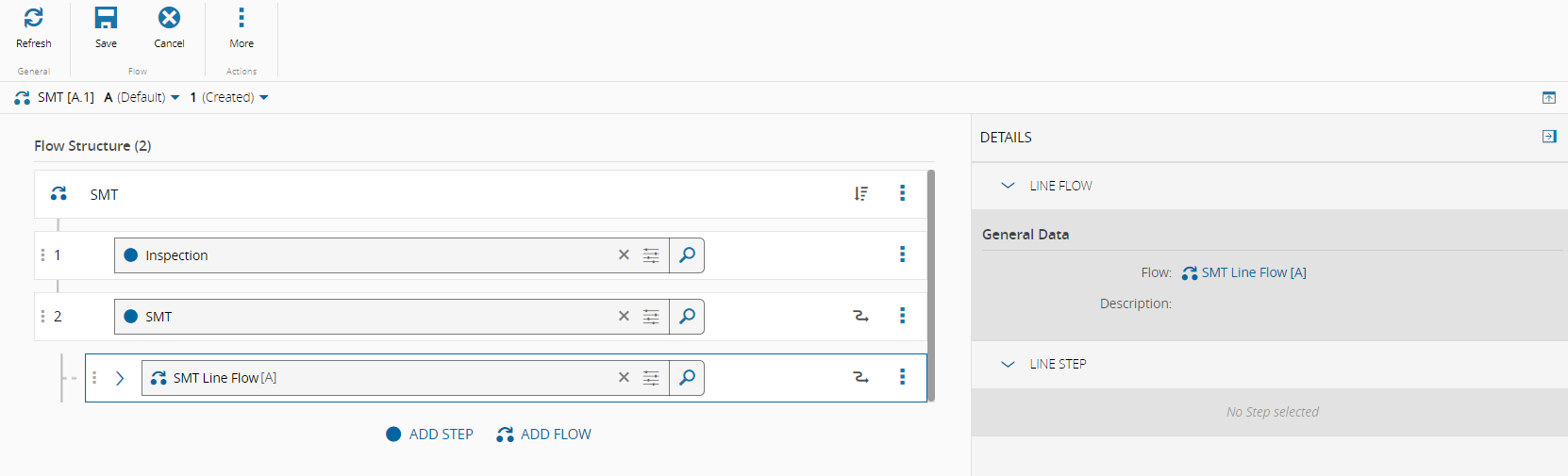Collapse the LINE STEP section
Screen dimensions: 1568x476
pos(1008,364)
